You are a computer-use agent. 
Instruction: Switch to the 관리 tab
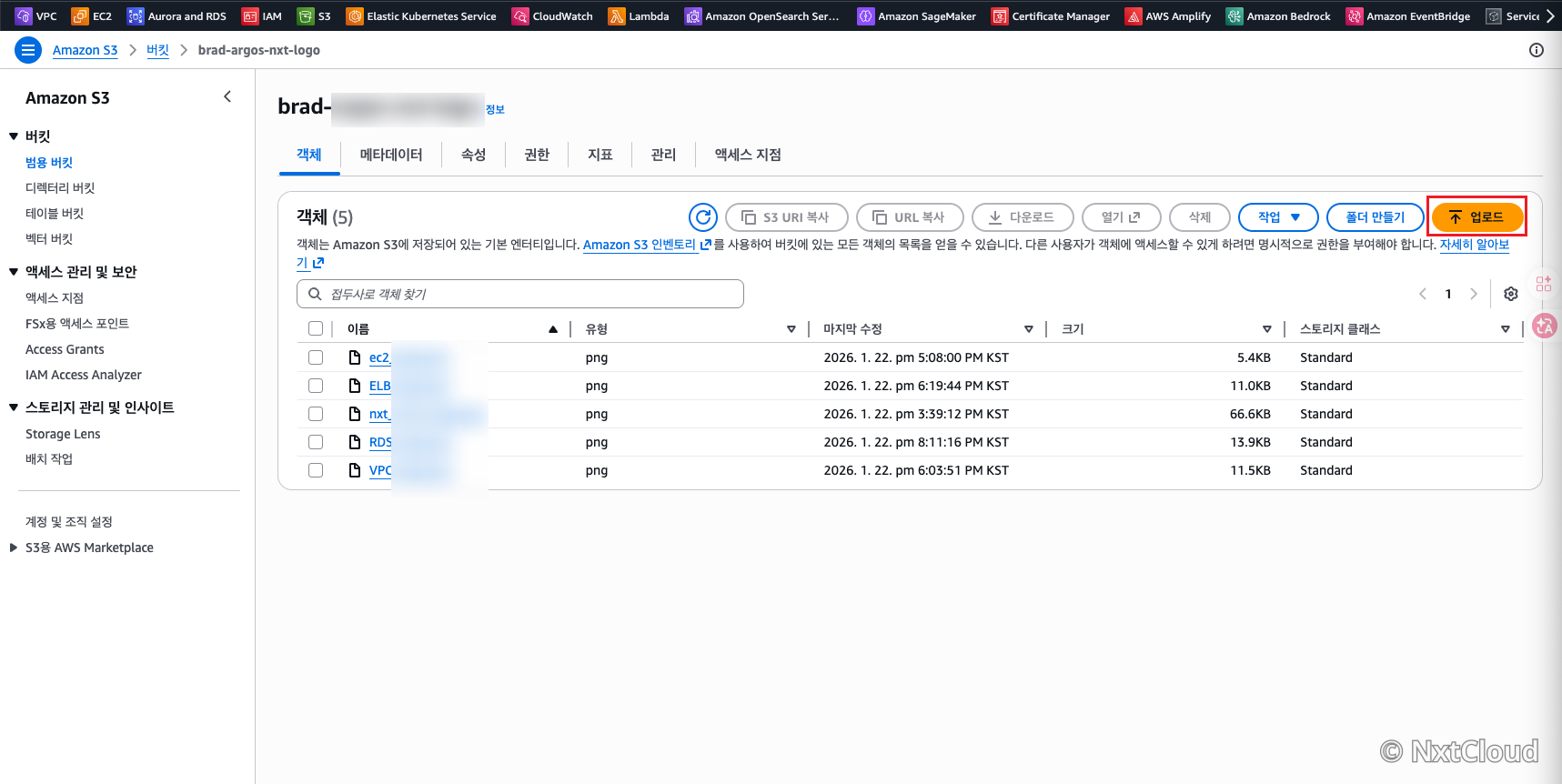(664, 155)
